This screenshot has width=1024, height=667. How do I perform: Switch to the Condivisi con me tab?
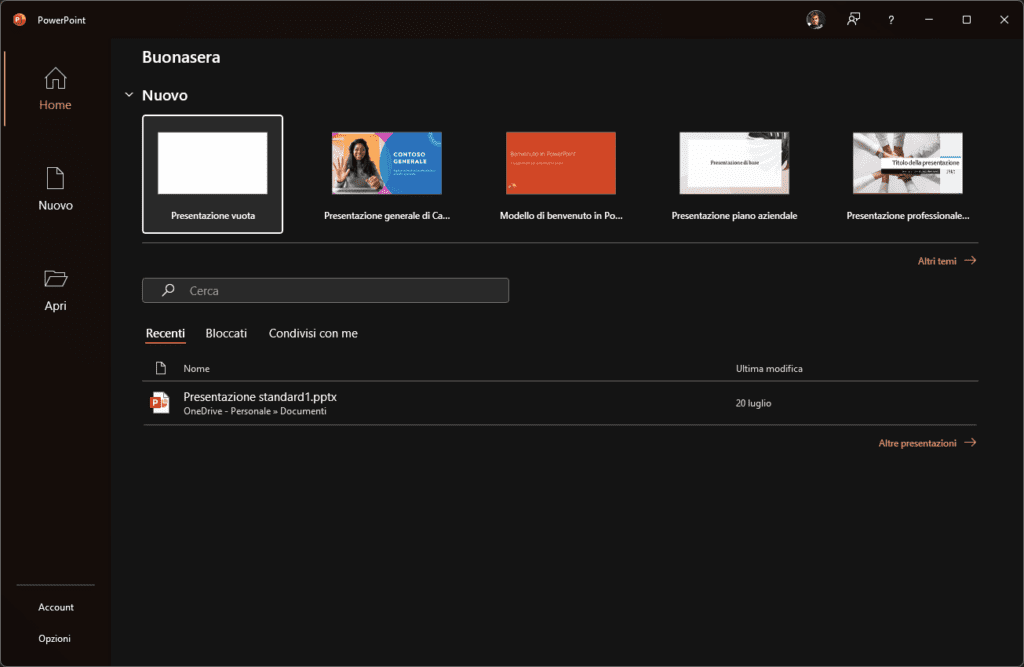pos(313,333)
